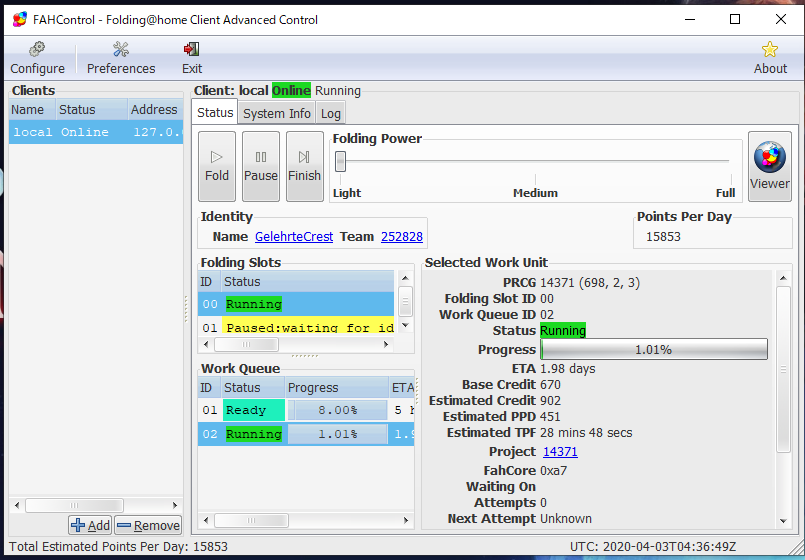Click the Work Queue Progress column header

click(x=337, y=388)
